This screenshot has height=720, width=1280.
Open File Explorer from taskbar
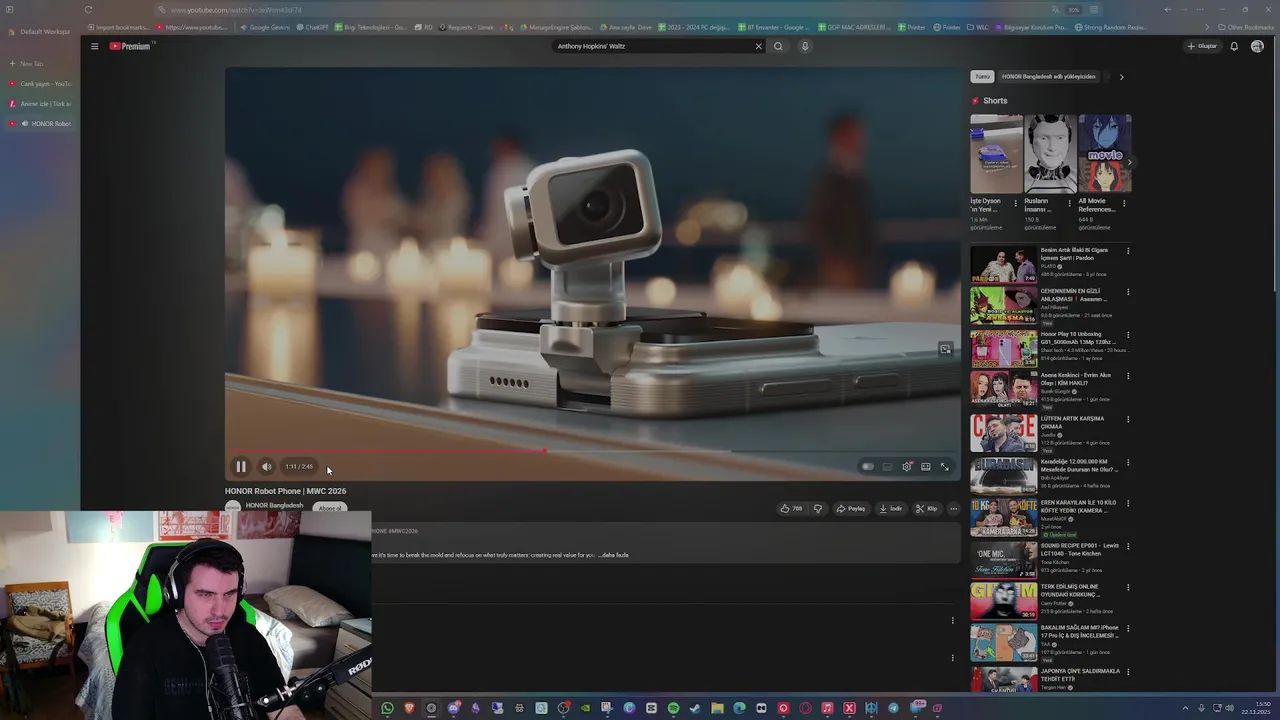point(717,708)
